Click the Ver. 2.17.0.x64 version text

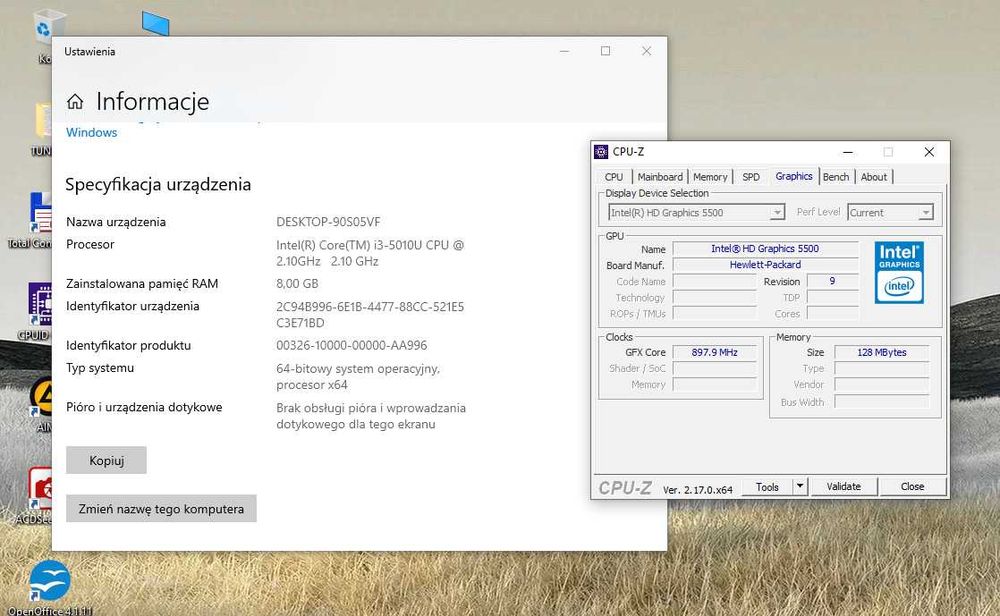tap(698, 490)
